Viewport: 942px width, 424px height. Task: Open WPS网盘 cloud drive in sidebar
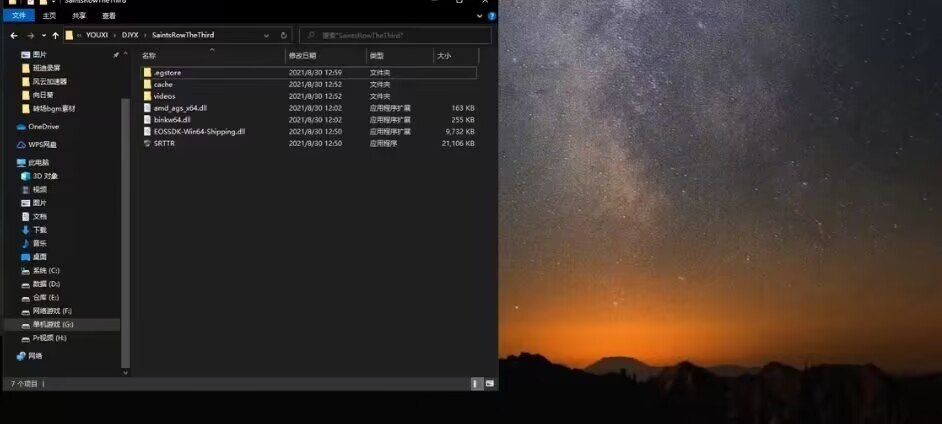45,144
